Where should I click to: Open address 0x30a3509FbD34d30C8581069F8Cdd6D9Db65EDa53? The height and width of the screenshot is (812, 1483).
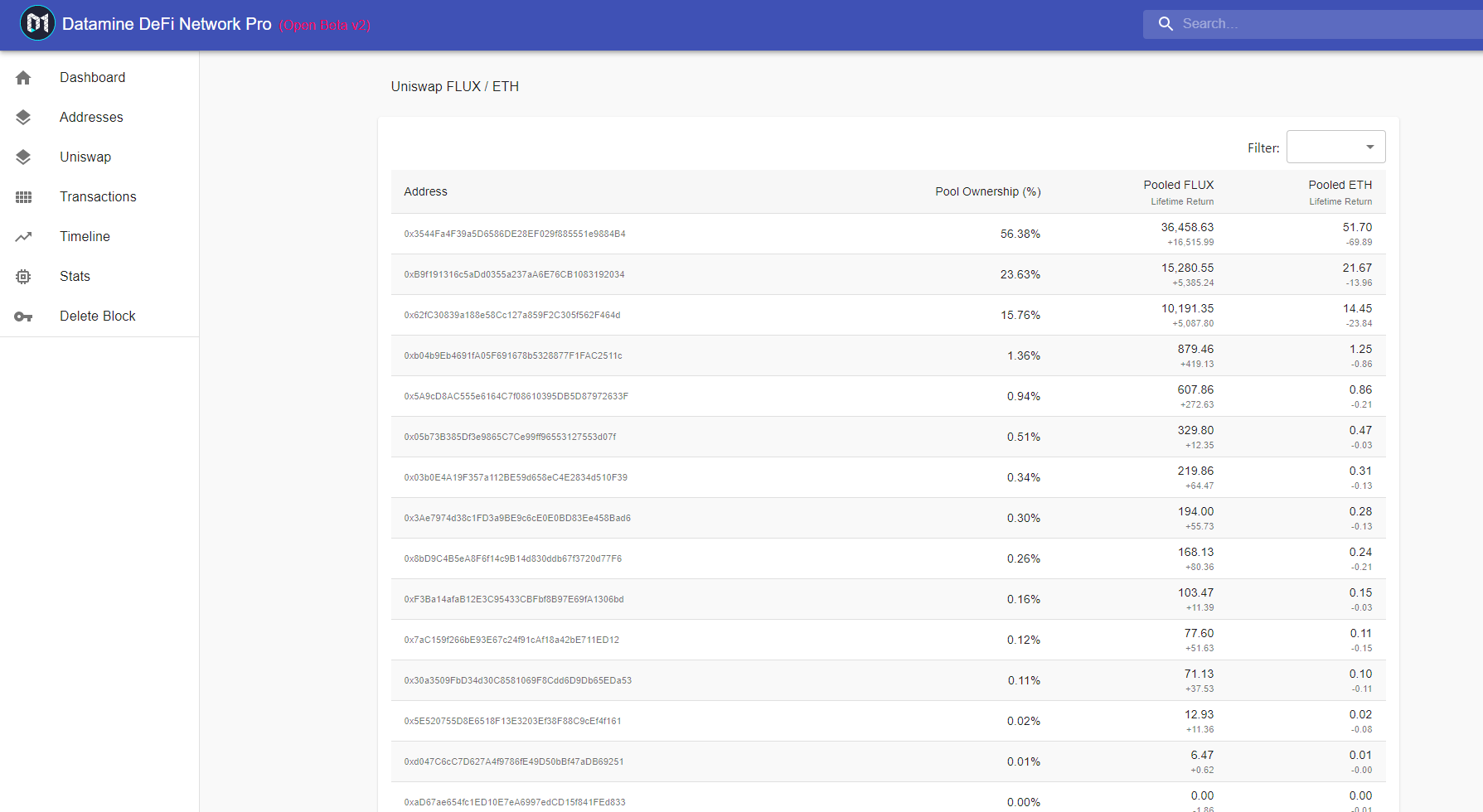click(x=518, y=680)
